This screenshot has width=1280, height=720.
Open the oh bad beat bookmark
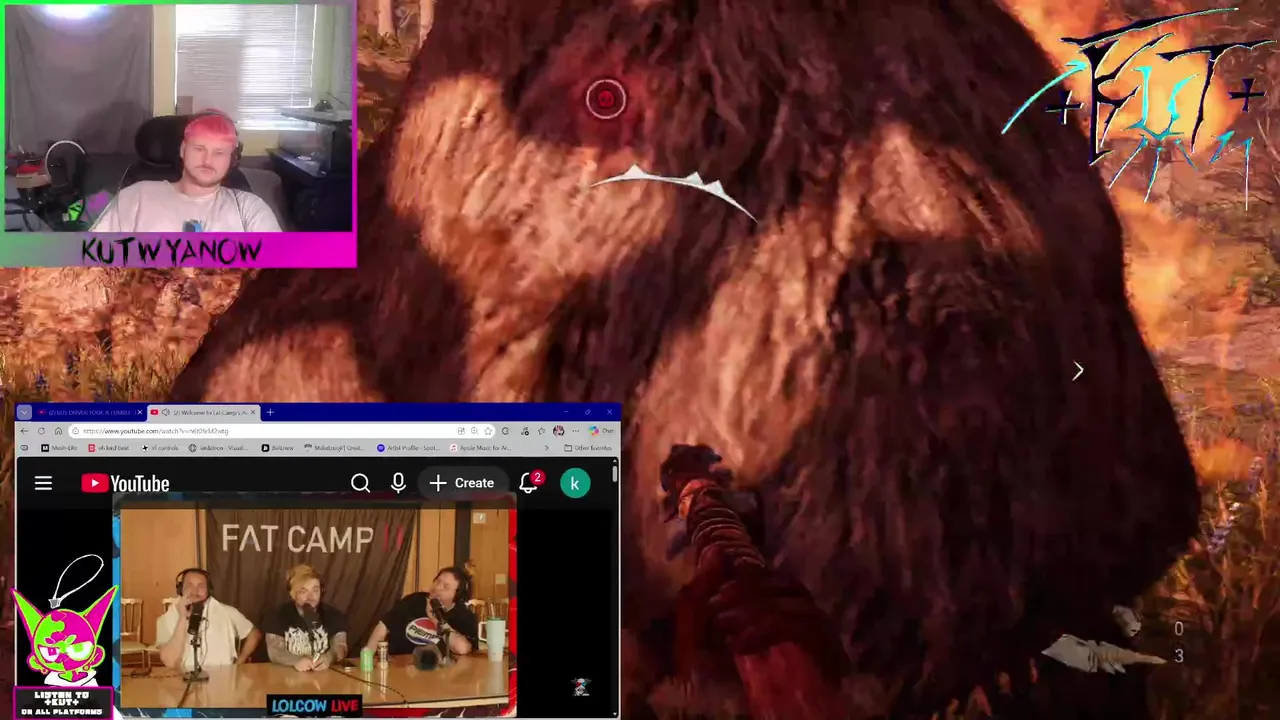(x=108, y=448)
